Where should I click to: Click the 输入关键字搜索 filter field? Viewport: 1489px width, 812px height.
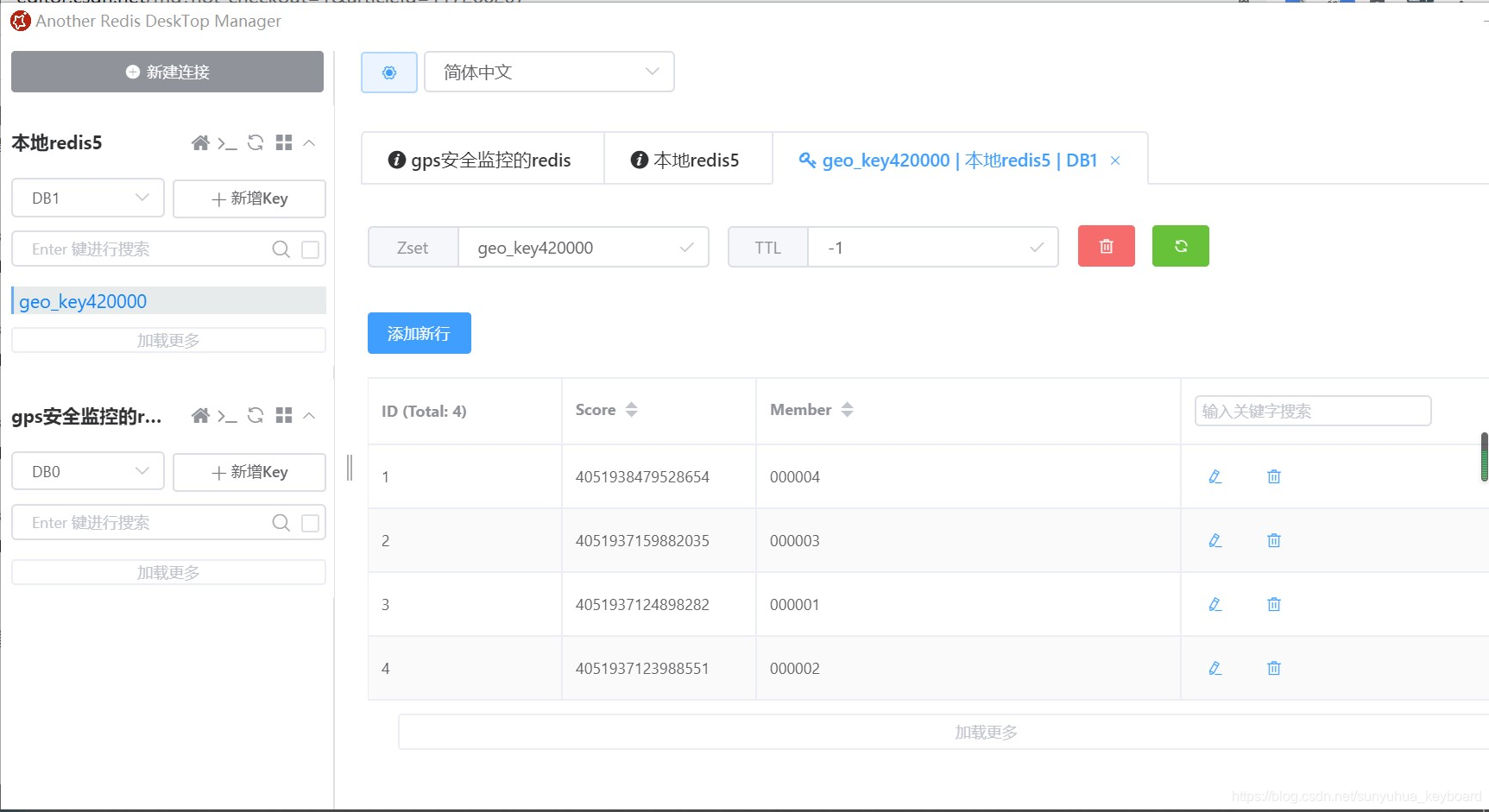pyautogui.click(x=1313, y=411)
